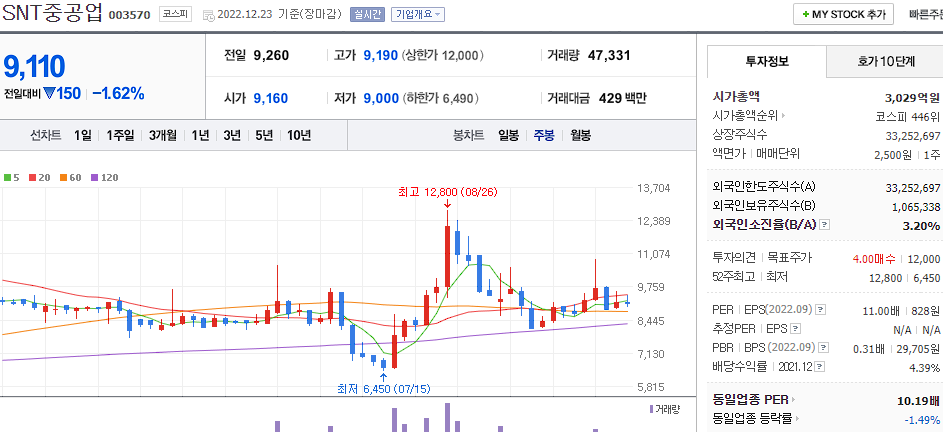Click the 실시간 real-time button

[367, 14]
